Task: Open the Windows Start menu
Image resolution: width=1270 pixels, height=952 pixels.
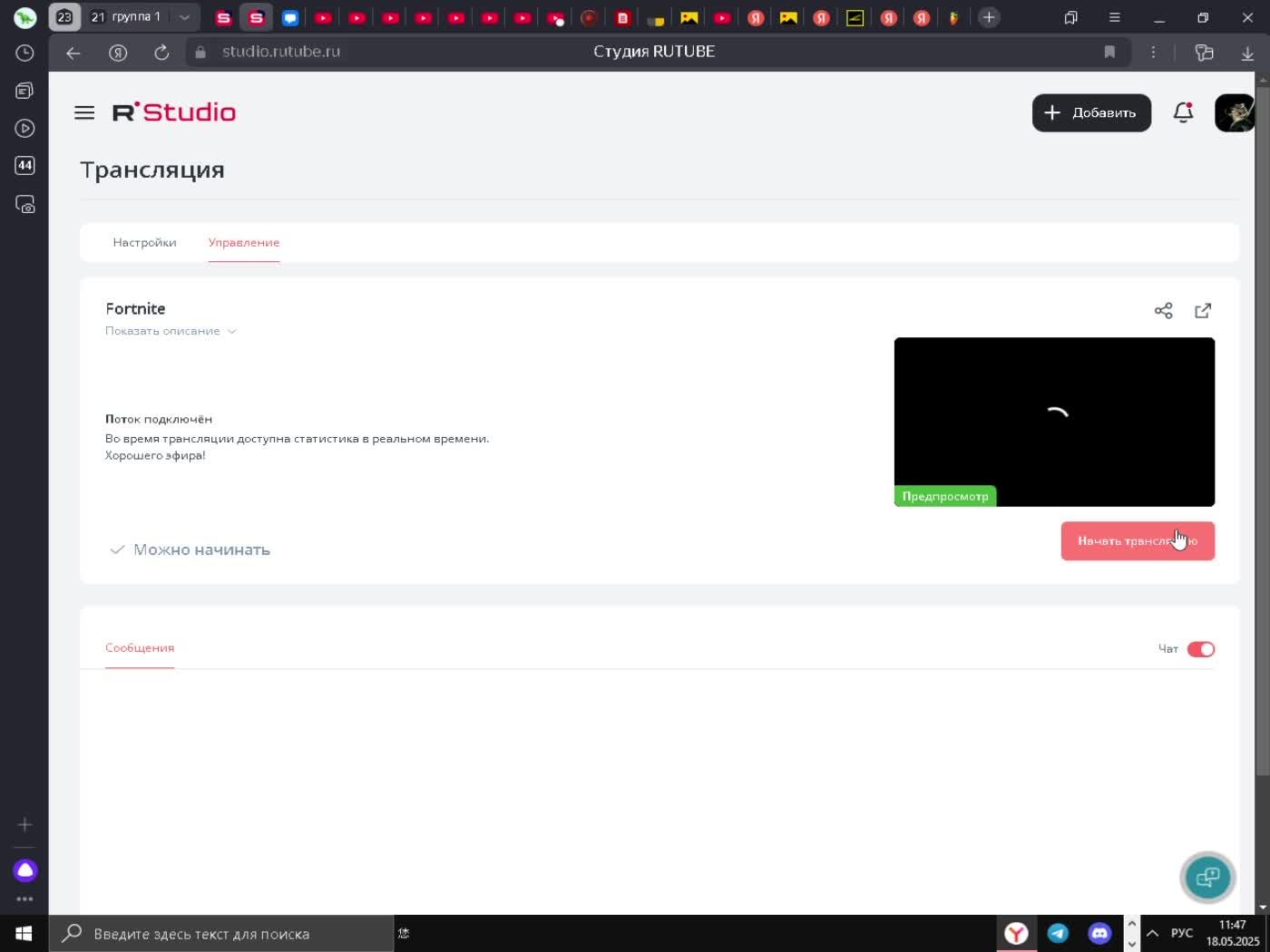Action: coord(24,934)
